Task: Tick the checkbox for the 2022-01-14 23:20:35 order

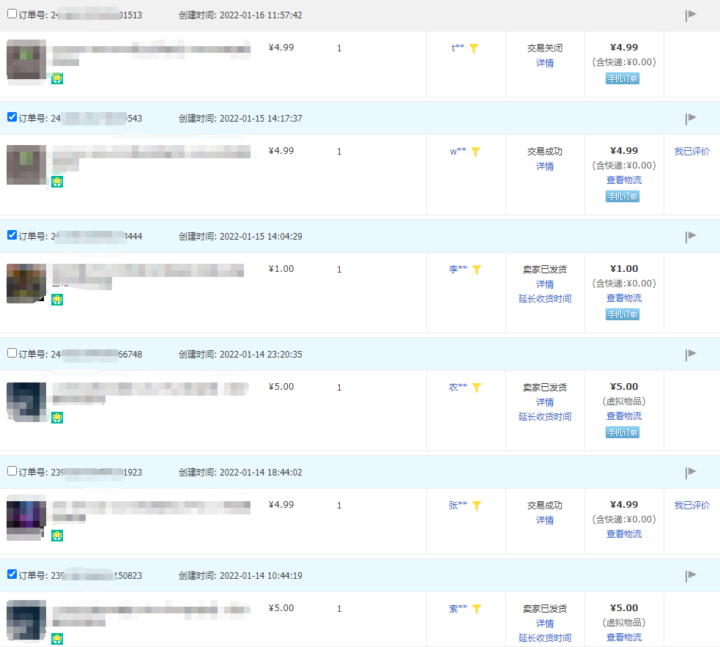Action: point(12,354)
